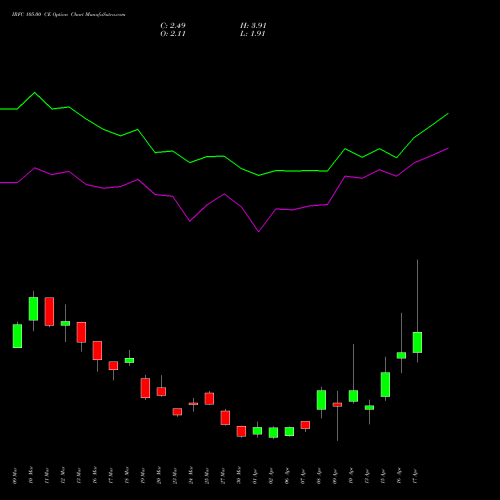Viewport: 500px width, 500px height.
Task: Select the 10 Apr date label
Action: click(x=351, y=476)
